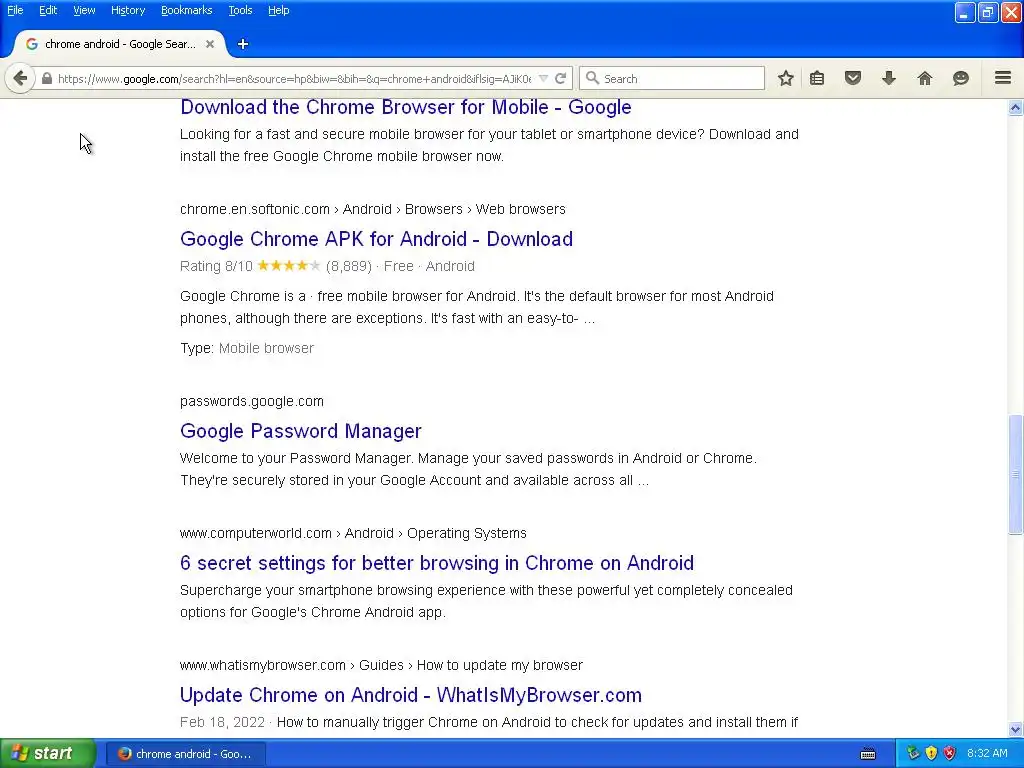
Task: Open the Windows Start button
Action: tap(48, 754)
